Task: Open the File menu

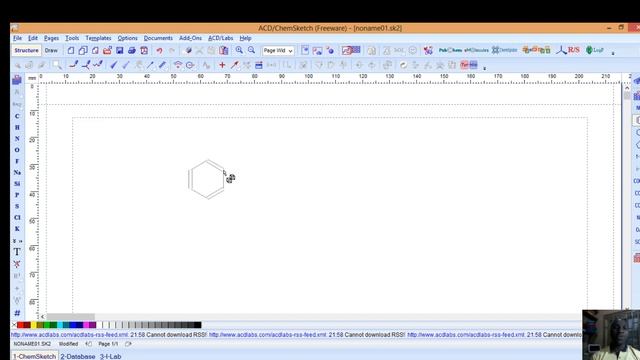Action: 18,38
